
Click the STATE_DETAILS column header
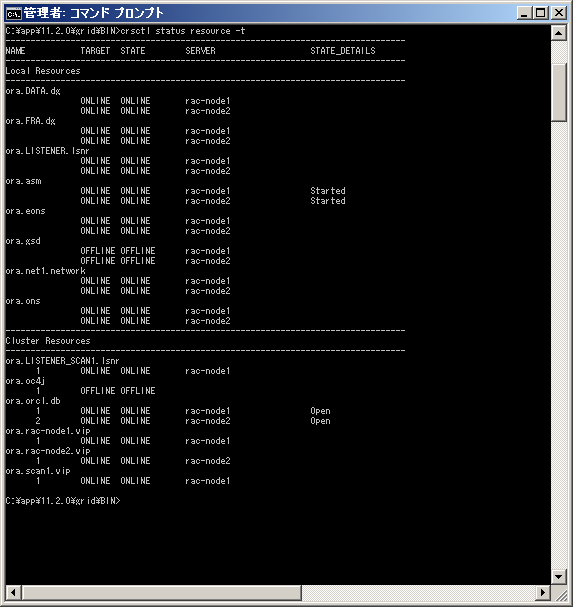[343, 51]
